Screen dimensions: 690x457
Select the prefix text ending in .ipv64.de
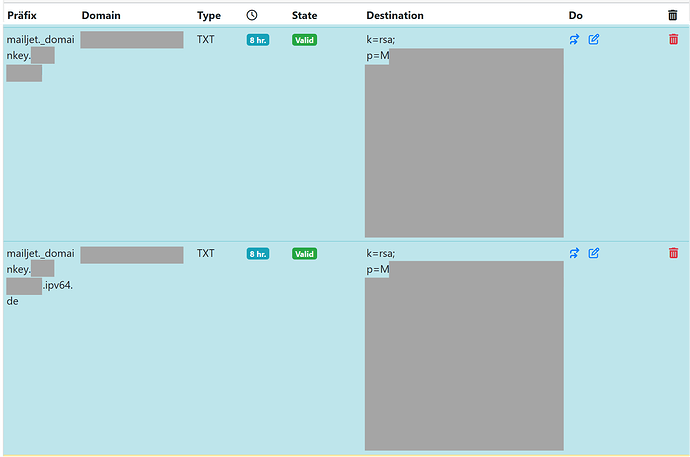point(57,287)
